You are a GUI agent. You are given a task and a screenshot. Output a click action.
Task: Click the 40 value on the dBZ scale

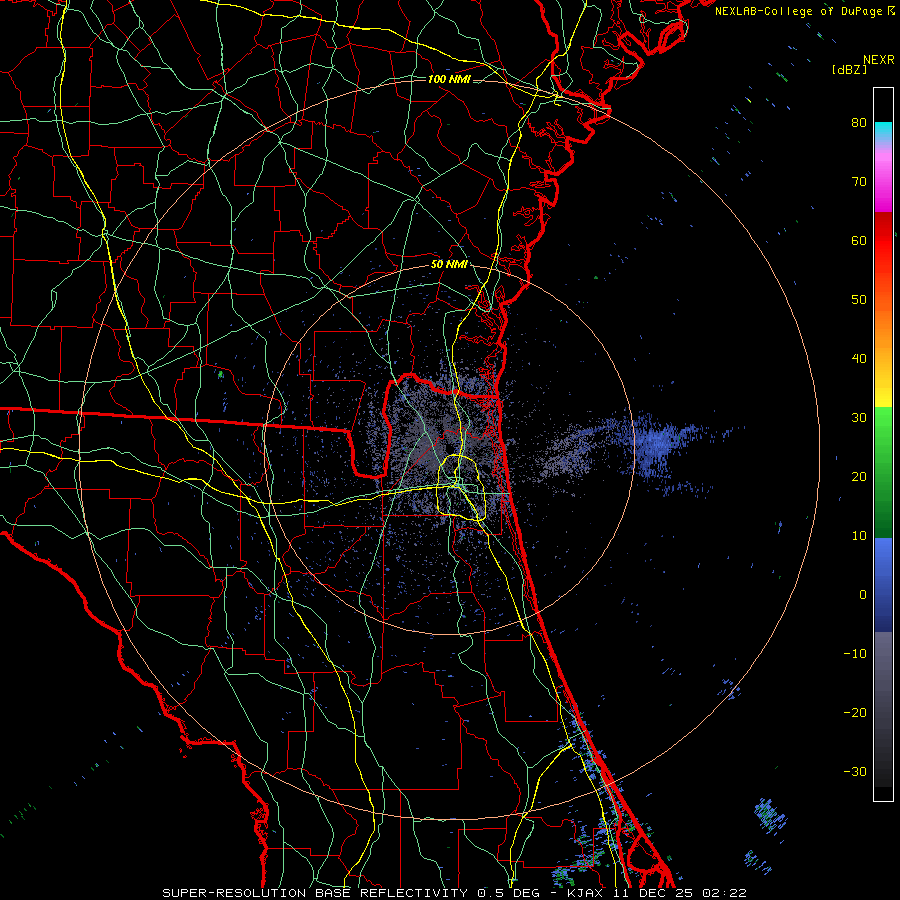859,359
